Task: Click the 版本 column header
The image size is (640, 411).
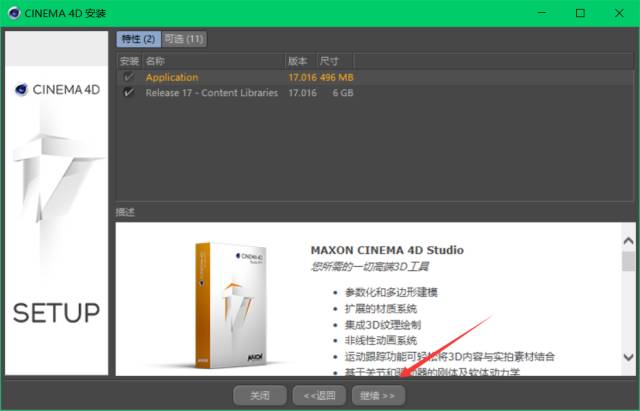Action: [298, 60]
